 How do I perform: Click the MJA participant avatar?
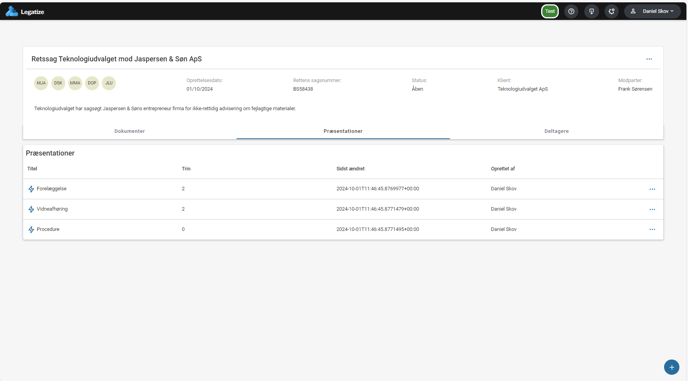coord(41,83)
